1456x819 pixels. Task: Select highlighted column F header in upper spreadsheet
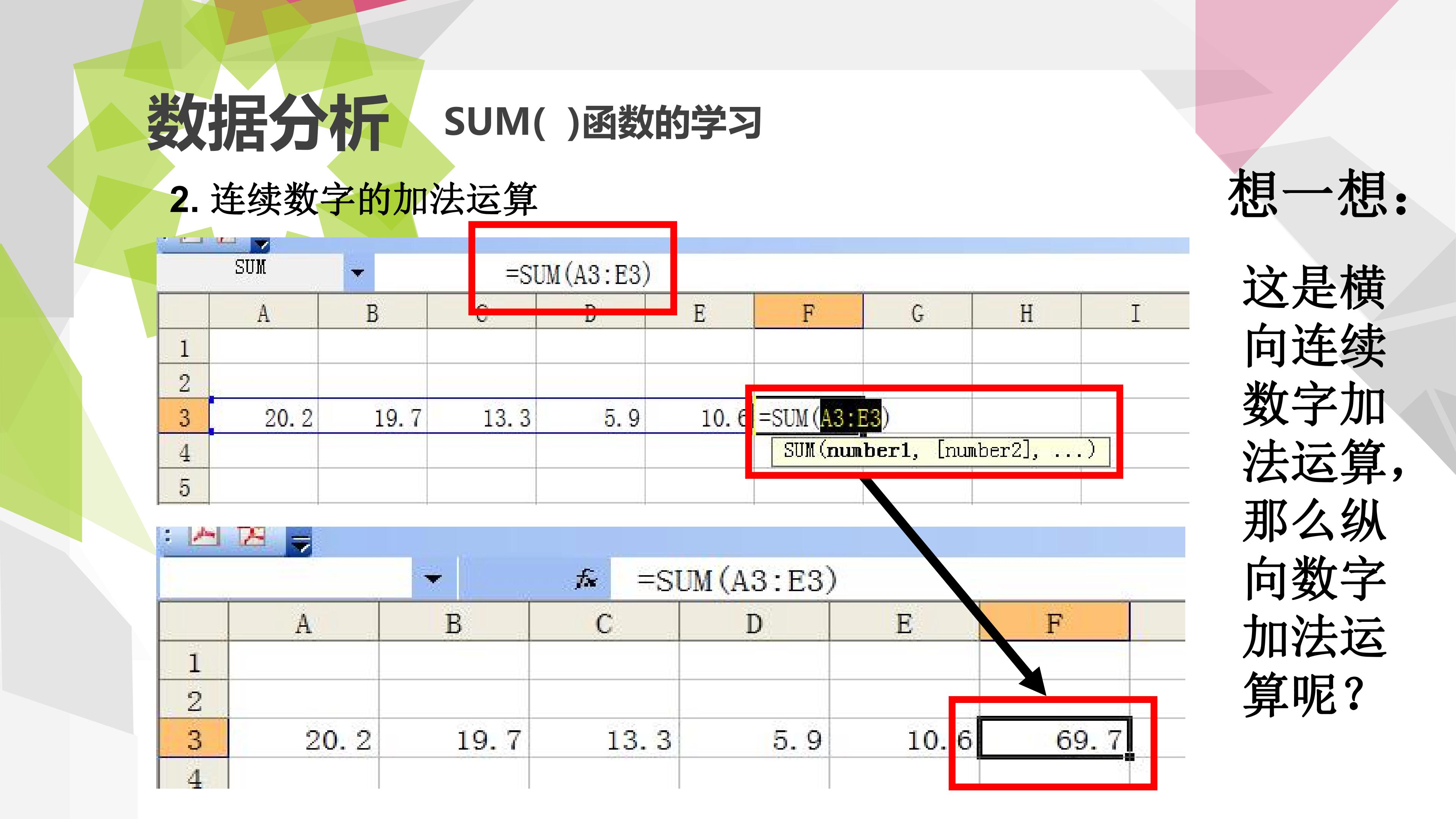click(x=809, y=312)
